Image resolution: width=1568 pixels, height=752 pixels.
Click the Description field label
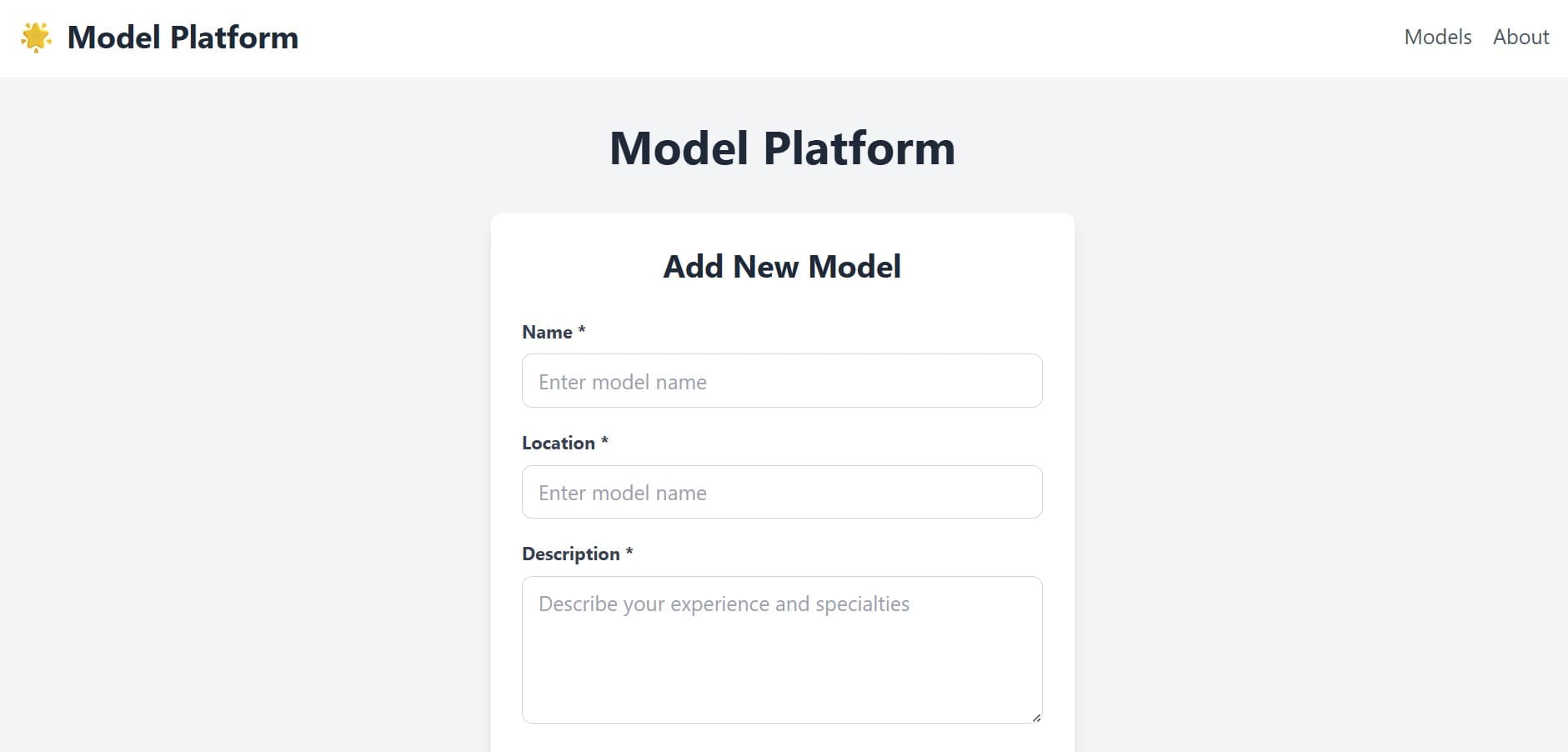click(570, 554)
